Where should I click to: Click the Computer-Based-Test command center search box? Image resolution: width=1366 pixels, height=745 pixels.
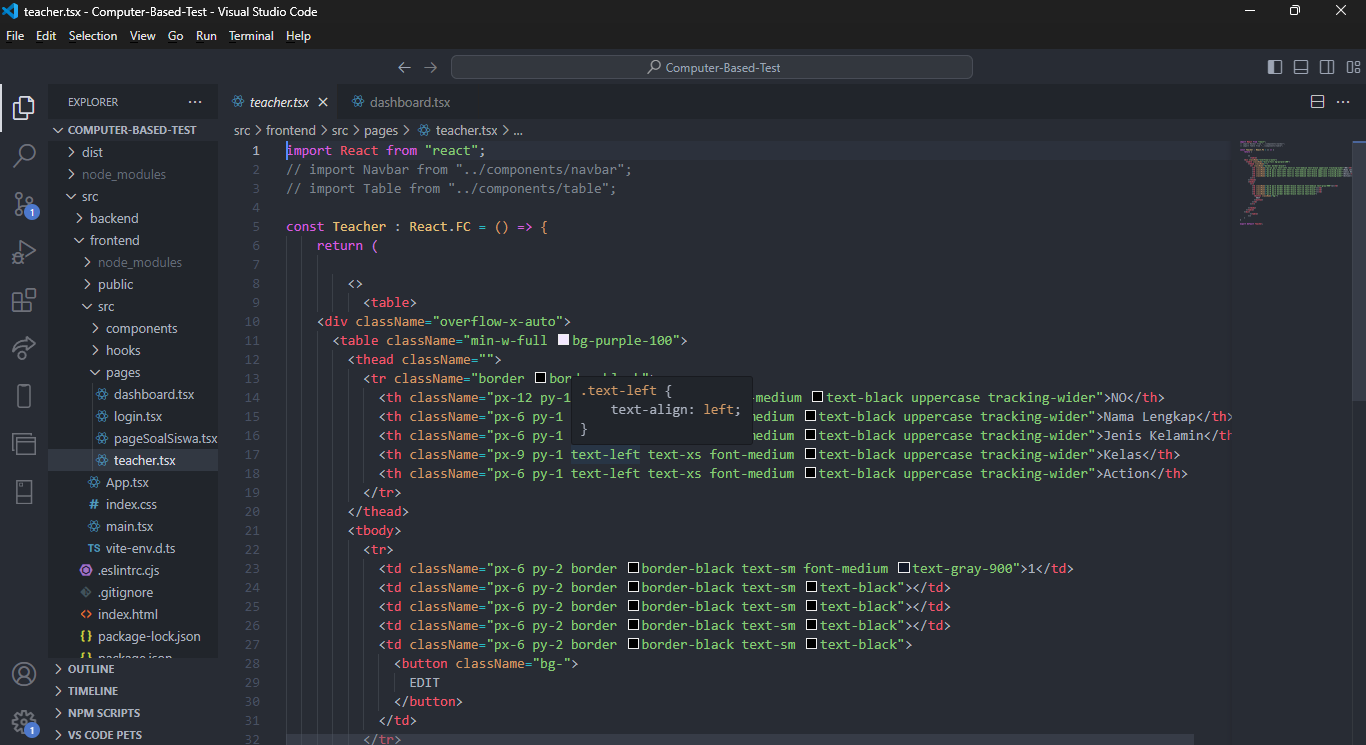pos(711,67)
